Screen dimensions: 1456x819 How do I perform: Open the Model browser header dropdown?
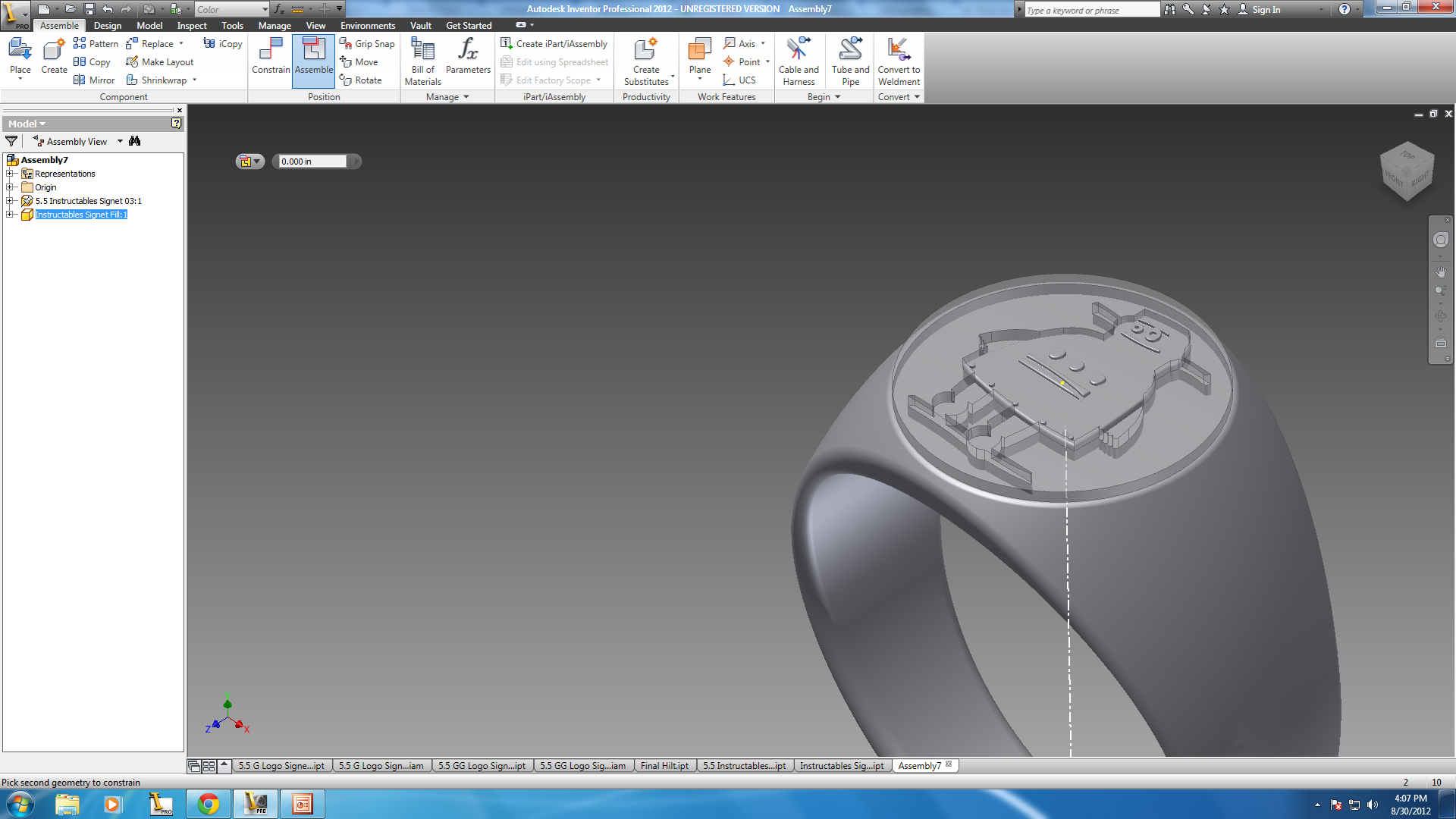27,124
